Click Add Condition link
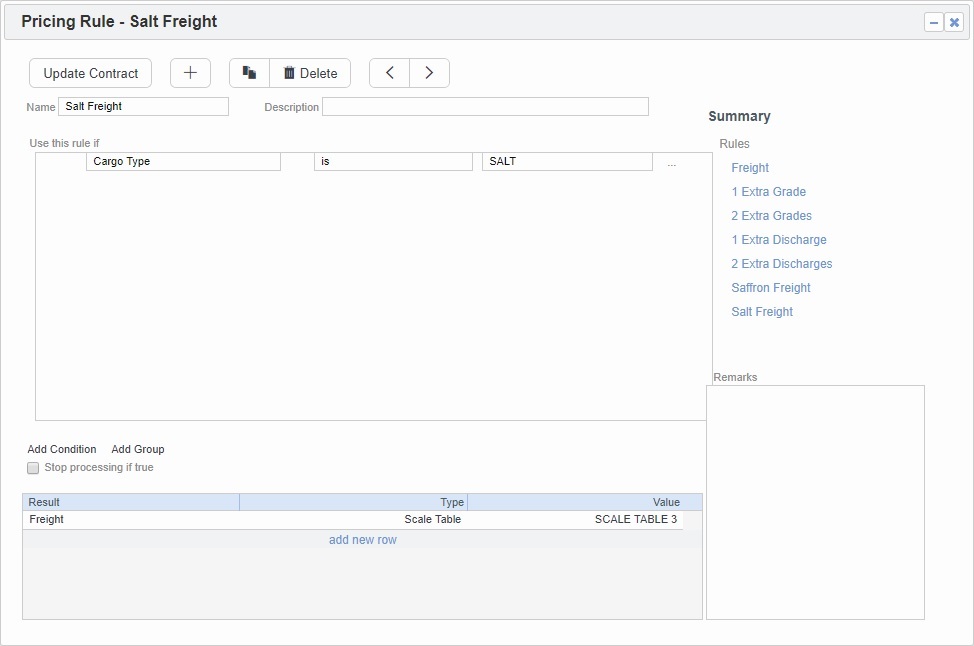 [x=62, y=449]
